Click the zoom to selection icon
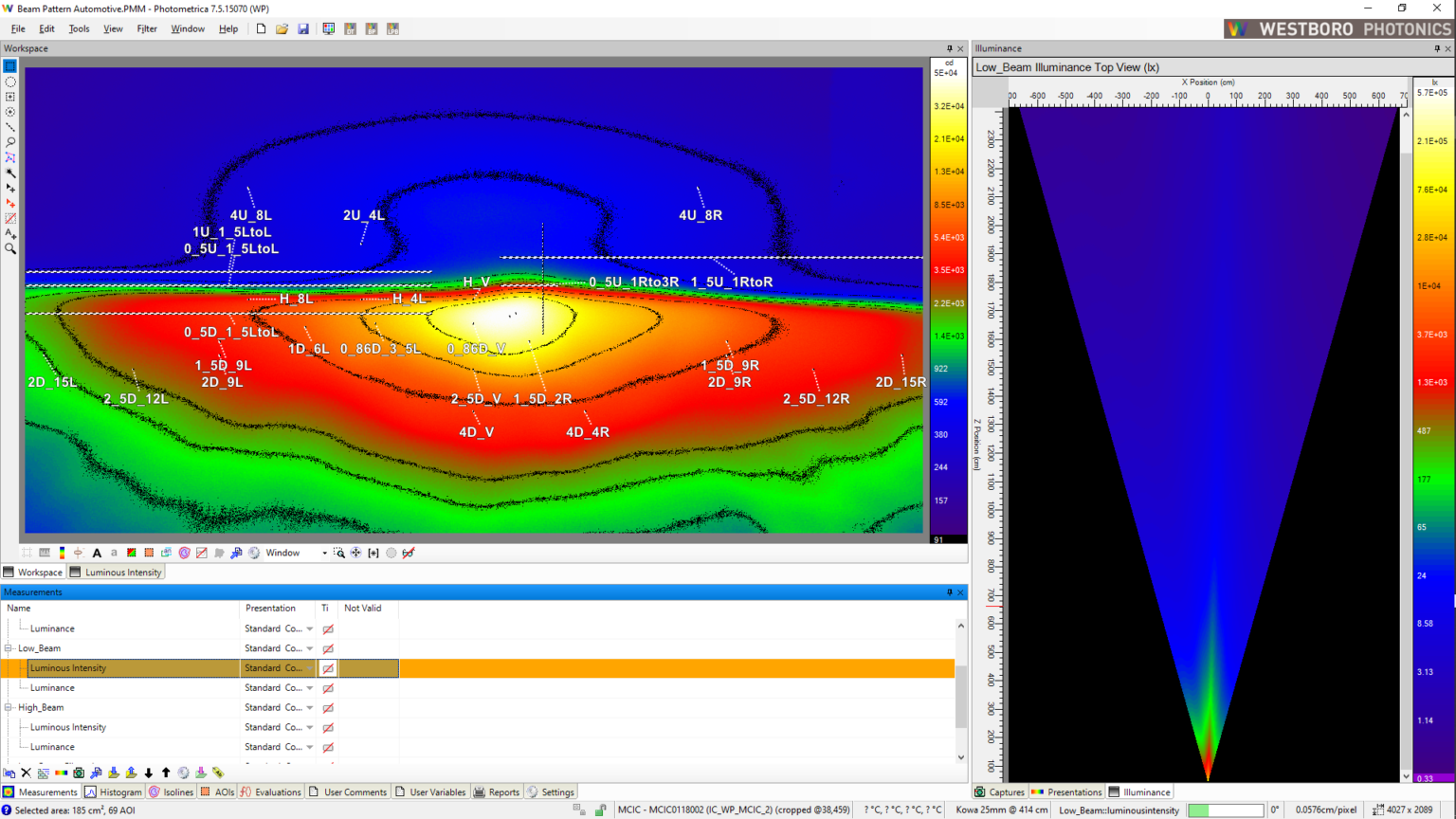The height and width of the screenshot is (819, 1456). (x=338, y=553)
